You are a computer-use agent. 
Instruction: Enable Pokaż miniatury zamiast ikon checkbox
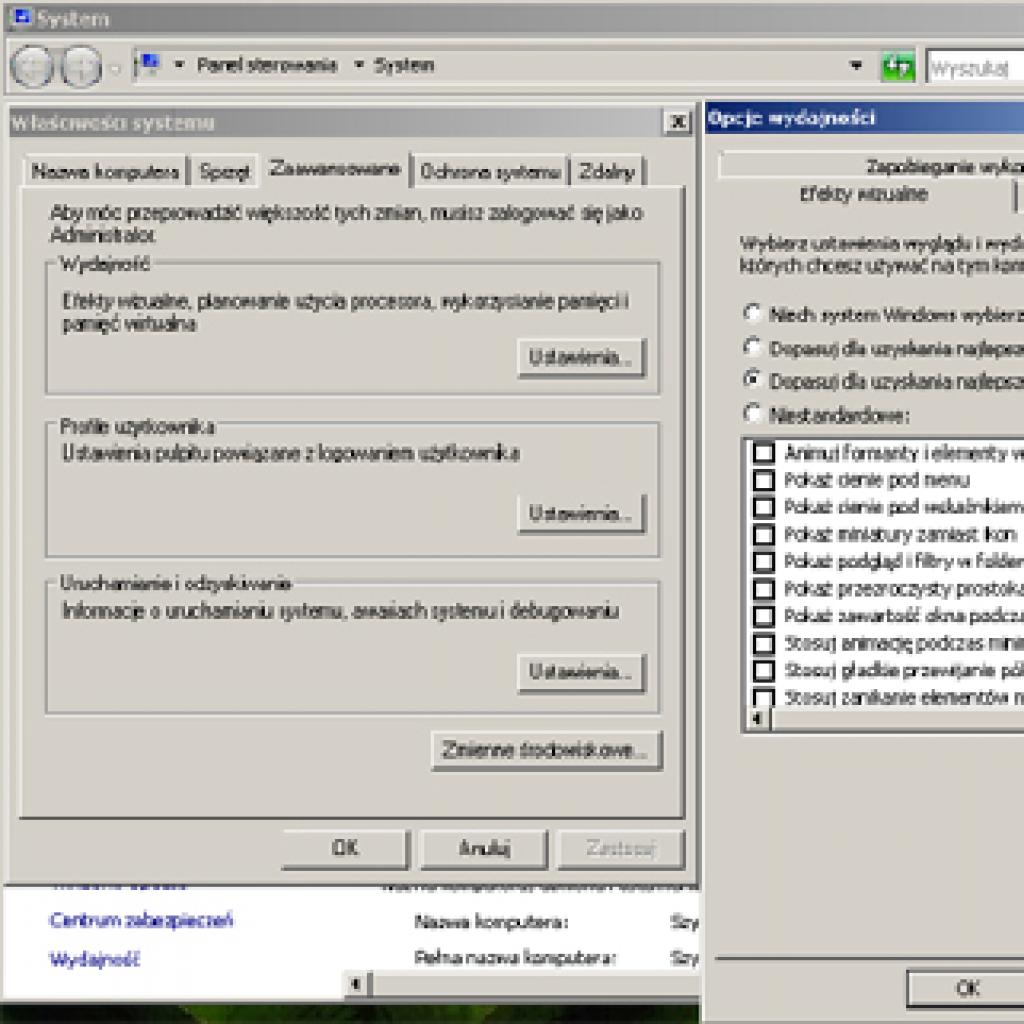click(x=763, y=534)
